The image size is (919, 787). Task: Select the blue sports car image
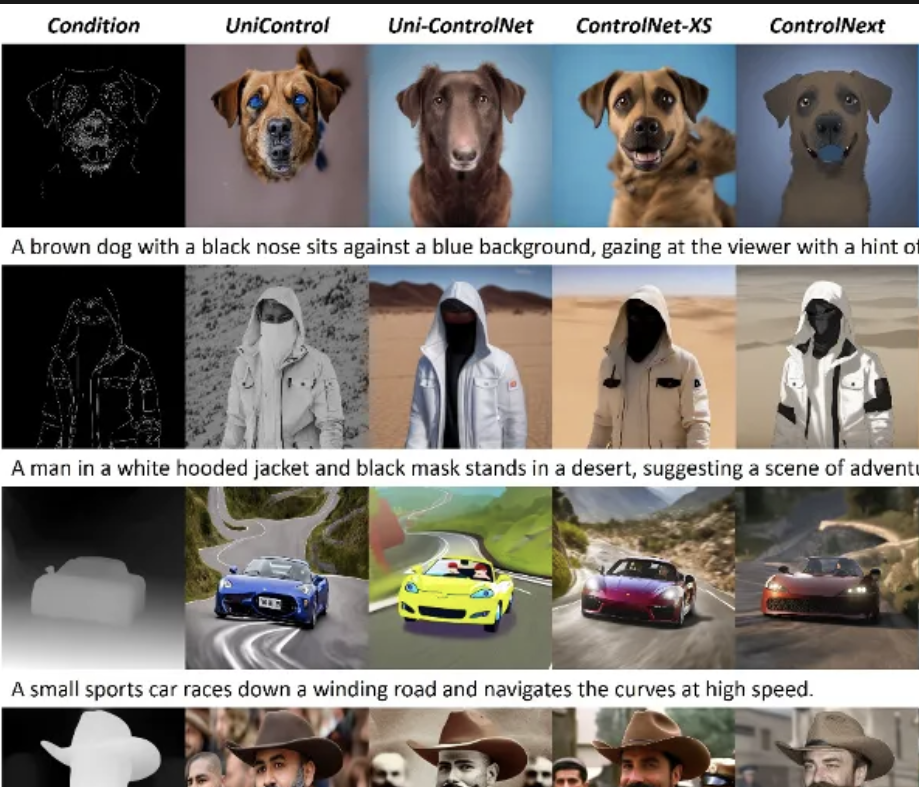point(276,578)
